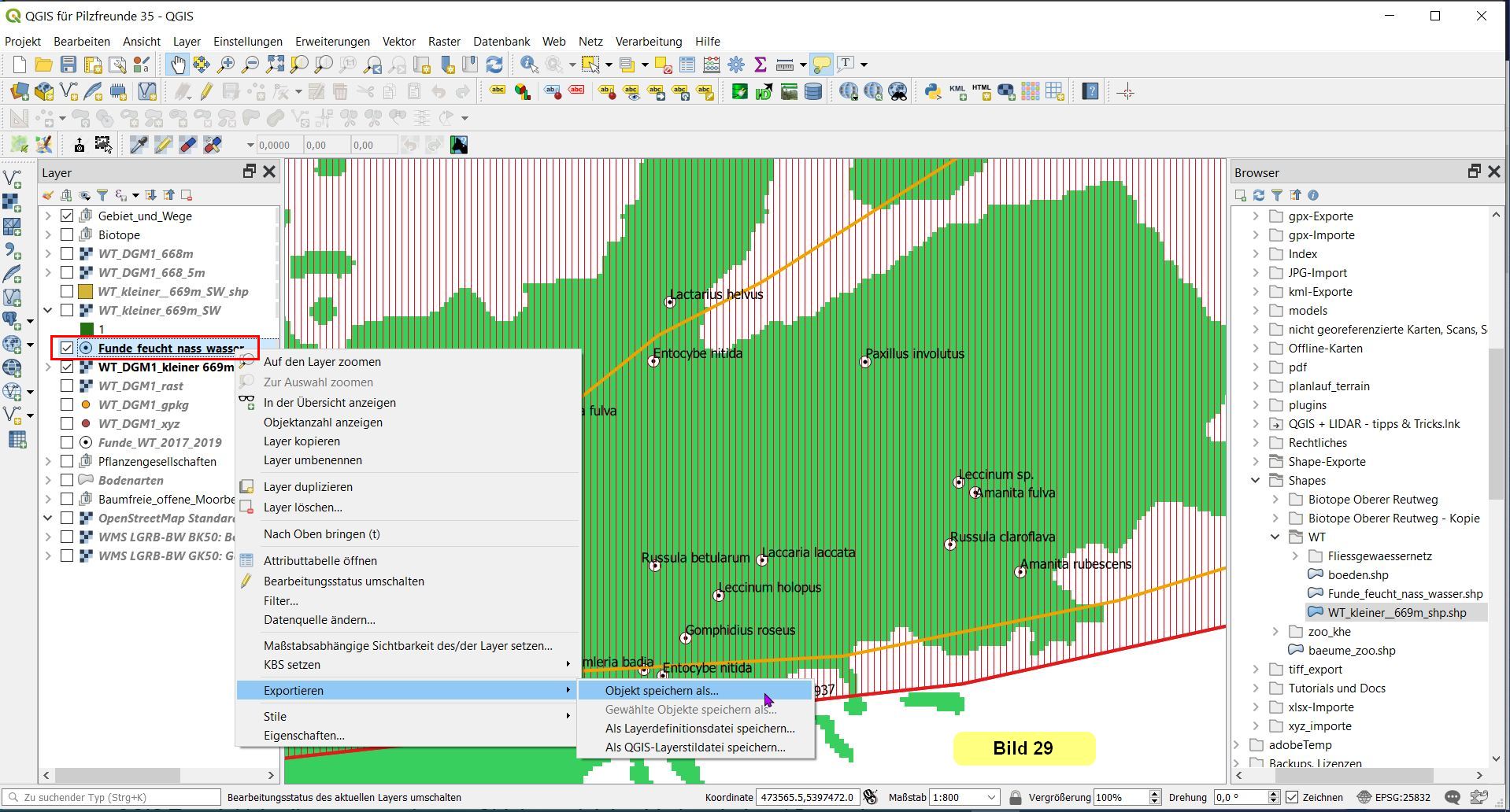Open the Maßstab scale dropdown

pos(991,797)
